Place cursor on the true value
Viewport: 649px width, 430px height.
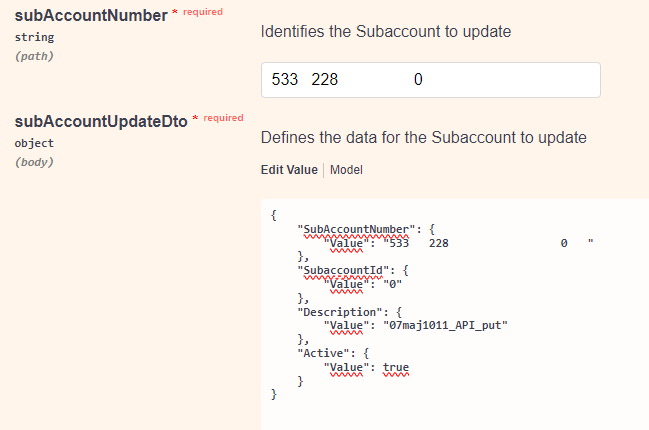[x=396, y=367]
